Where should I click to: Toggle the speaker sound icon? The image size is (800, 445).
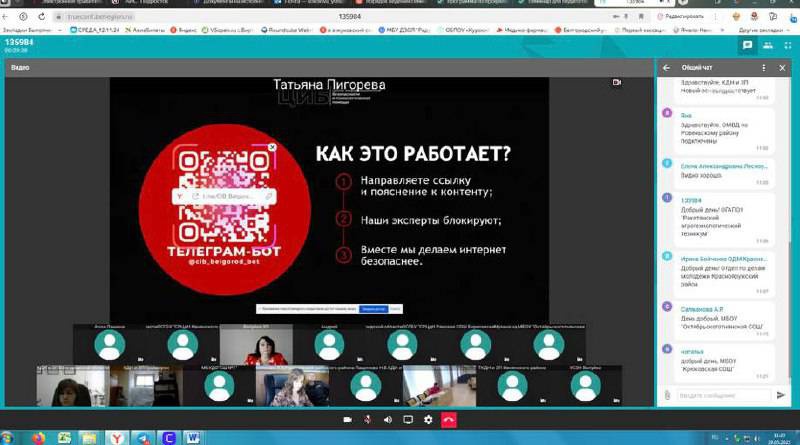[x=388, y=419]
